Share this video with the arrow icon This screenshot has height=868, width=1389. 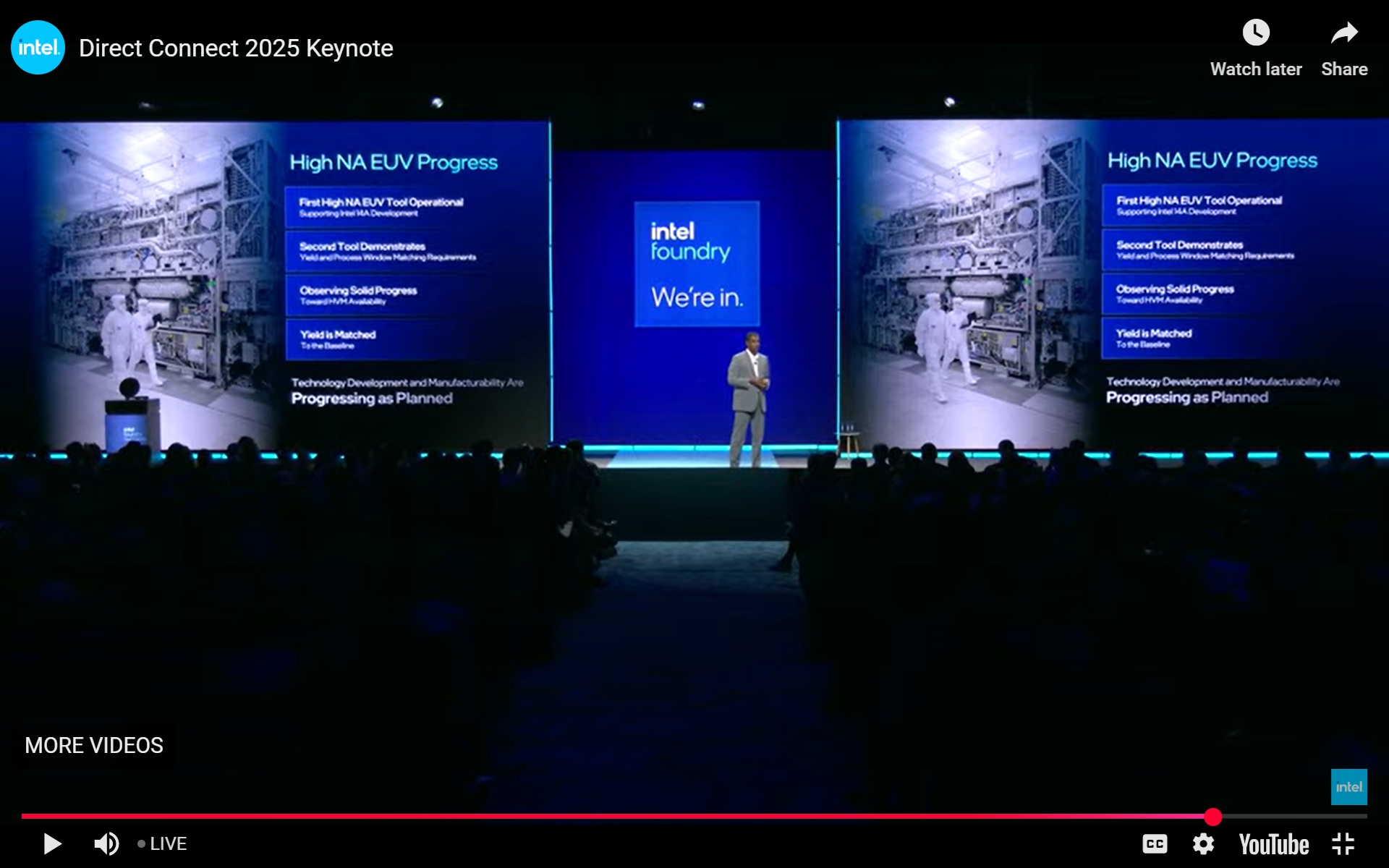tap(1344, 48)
